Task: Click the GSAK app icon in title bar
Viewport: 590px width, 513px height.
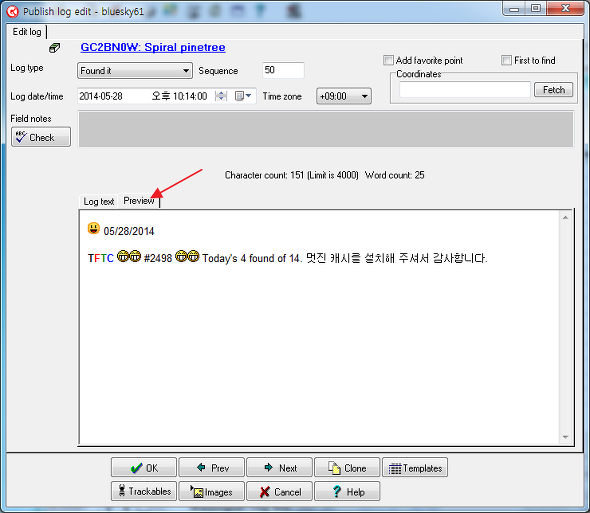Action: pos(12,11)
